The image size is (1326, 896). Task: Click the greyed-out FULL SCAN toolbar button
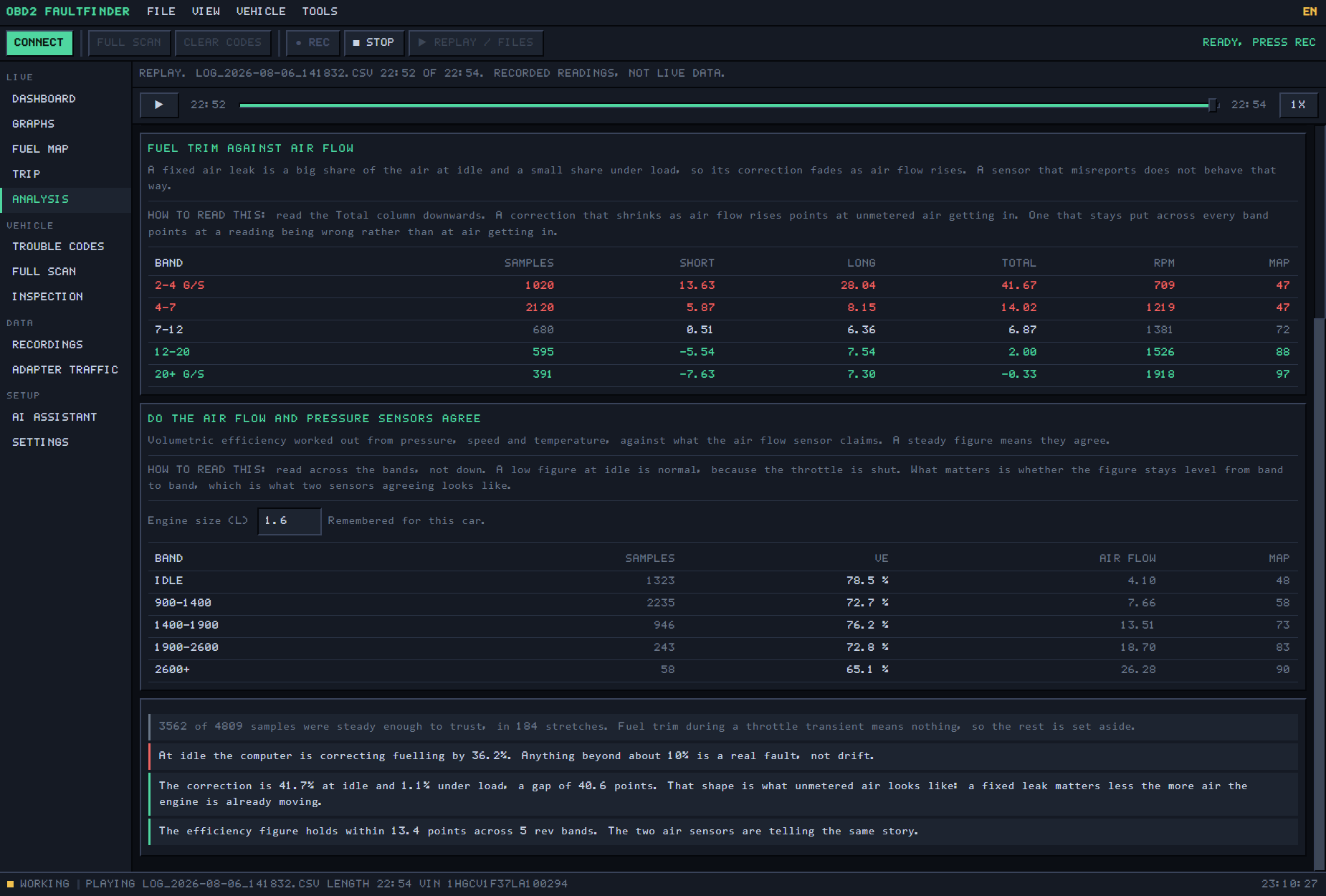129,42
